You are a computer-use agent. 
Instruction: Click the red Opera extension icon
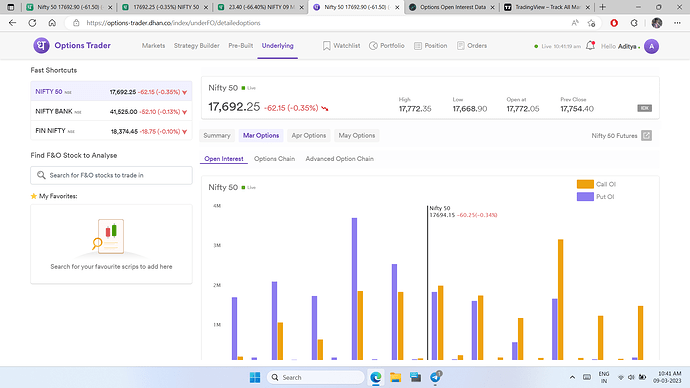click(614, 23)
